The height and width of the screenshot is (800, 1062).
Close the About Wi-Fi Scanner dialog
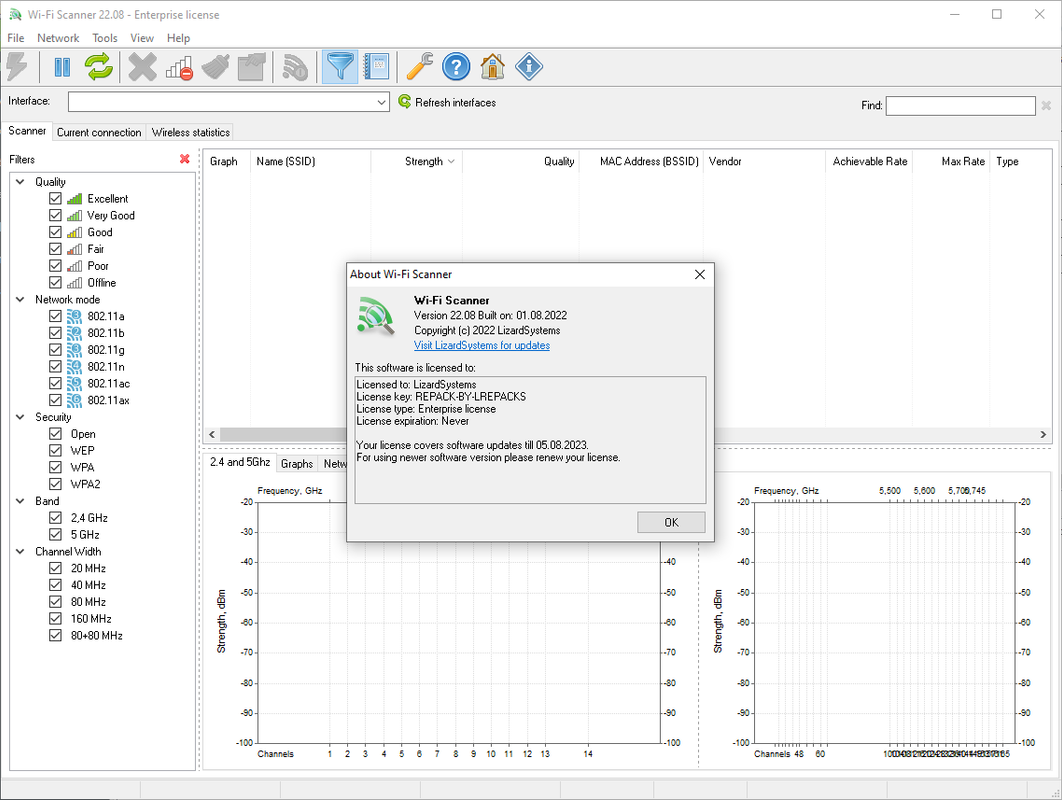(x=700, y=274)
